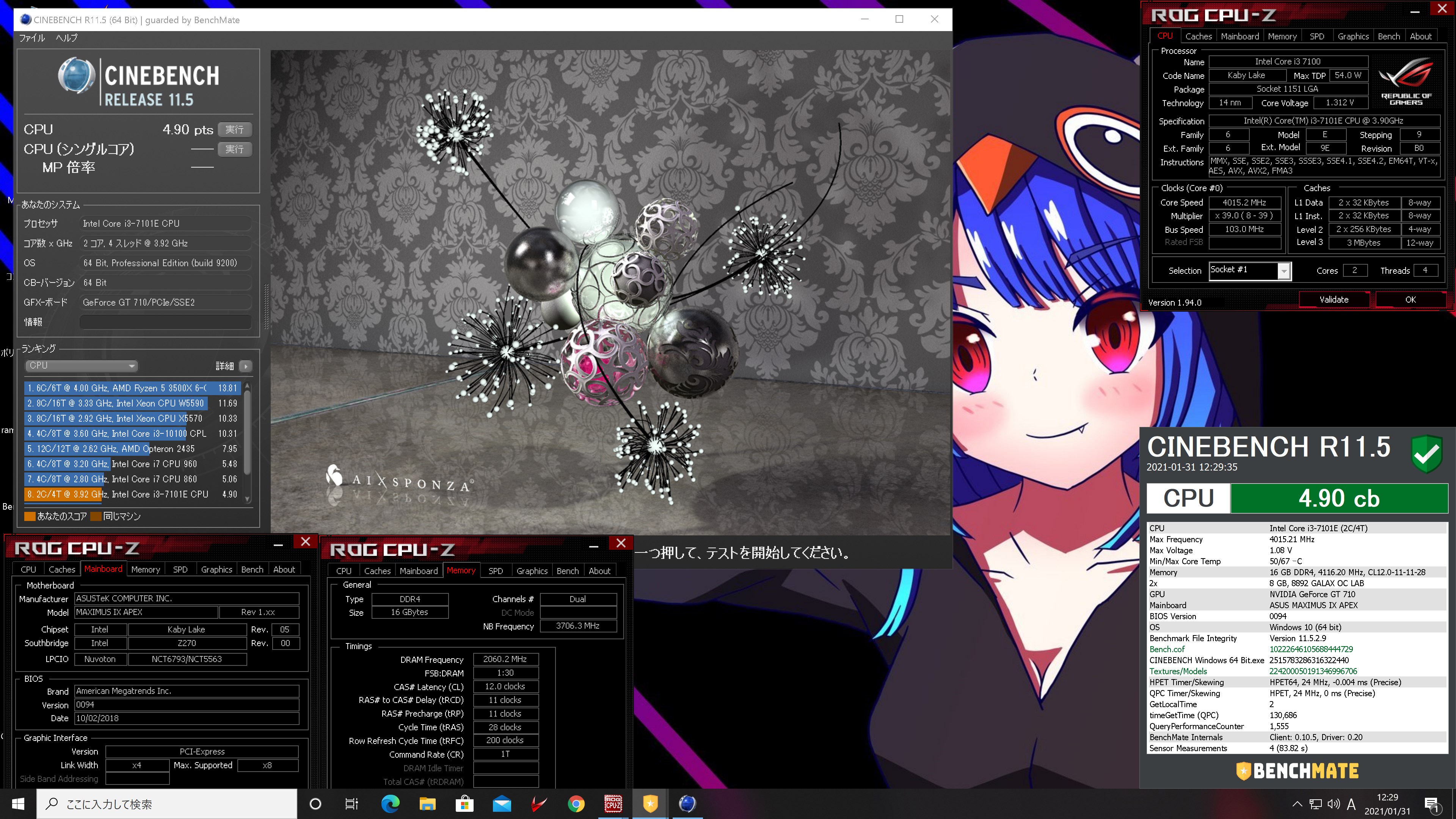Show hidden system tray icons
The width and height of the screenshot is (1456, 819).
(1297, 804)
